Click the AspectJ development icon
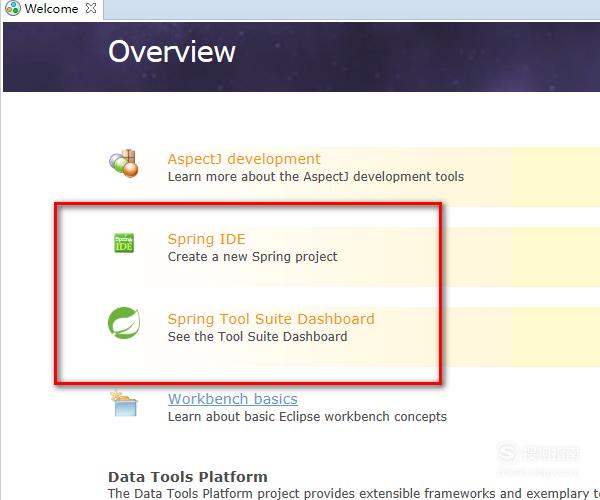The image size is (600, 500). (124, 163)
